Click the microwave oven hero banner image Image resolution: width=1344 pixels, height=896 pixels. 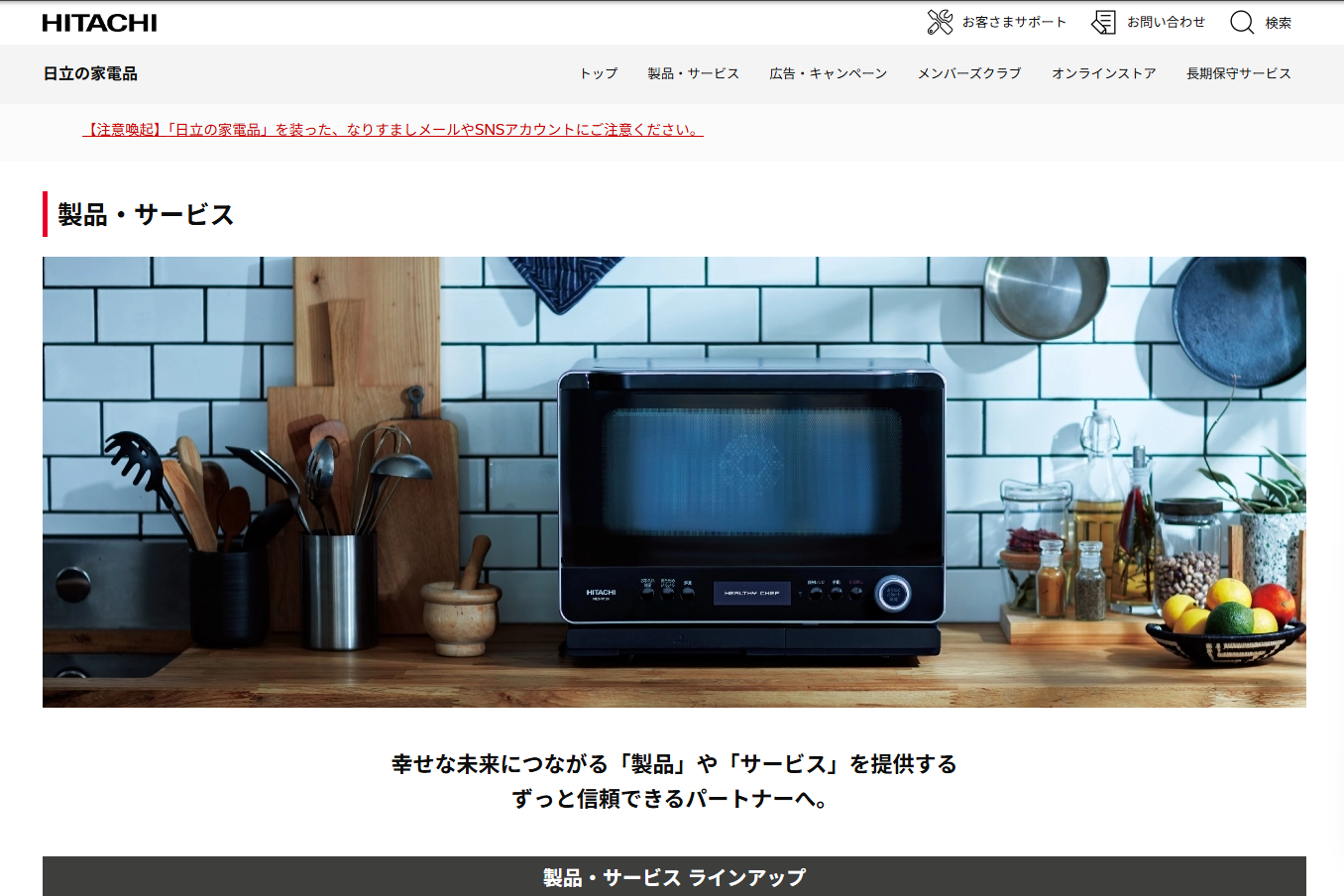(x=674, y=482)
